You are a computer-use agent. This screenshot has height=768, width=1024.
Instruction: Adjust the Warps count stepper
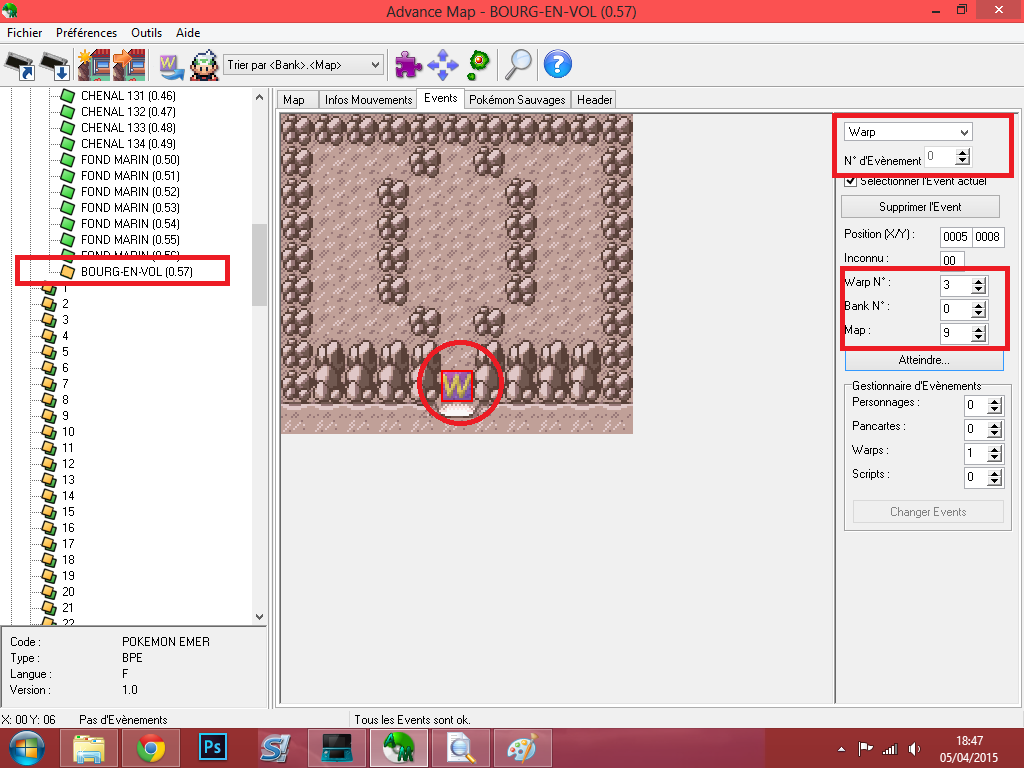point(994,453)
